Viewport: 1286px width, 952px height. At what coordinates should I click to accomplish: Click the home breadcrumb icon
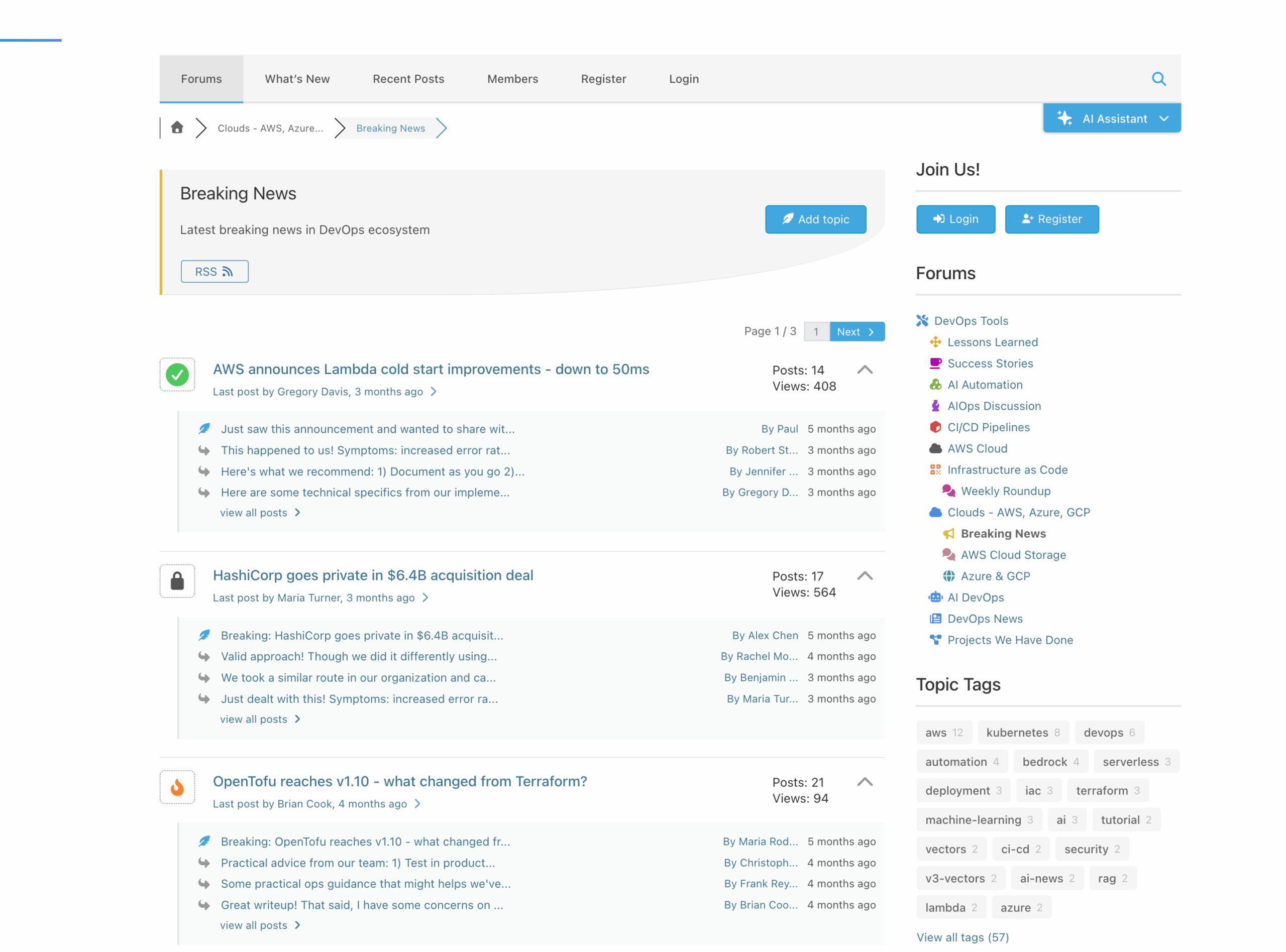point(177,128)
